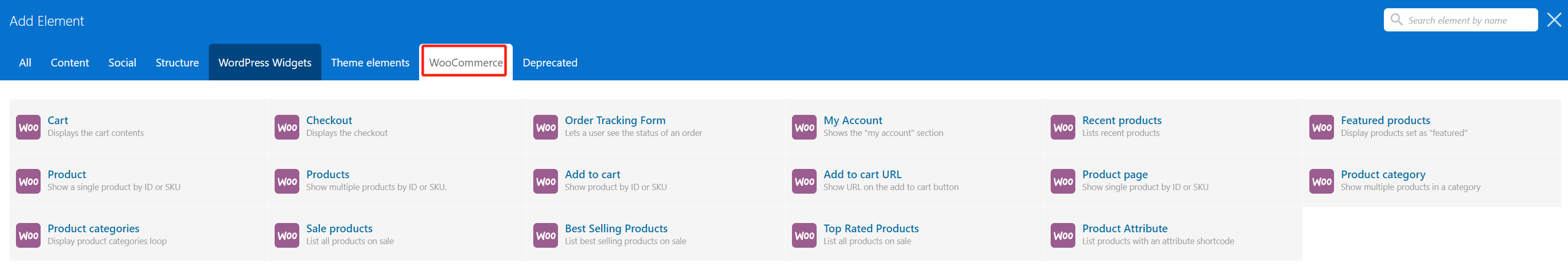Show the Structure elements tab

pos(177,62)
